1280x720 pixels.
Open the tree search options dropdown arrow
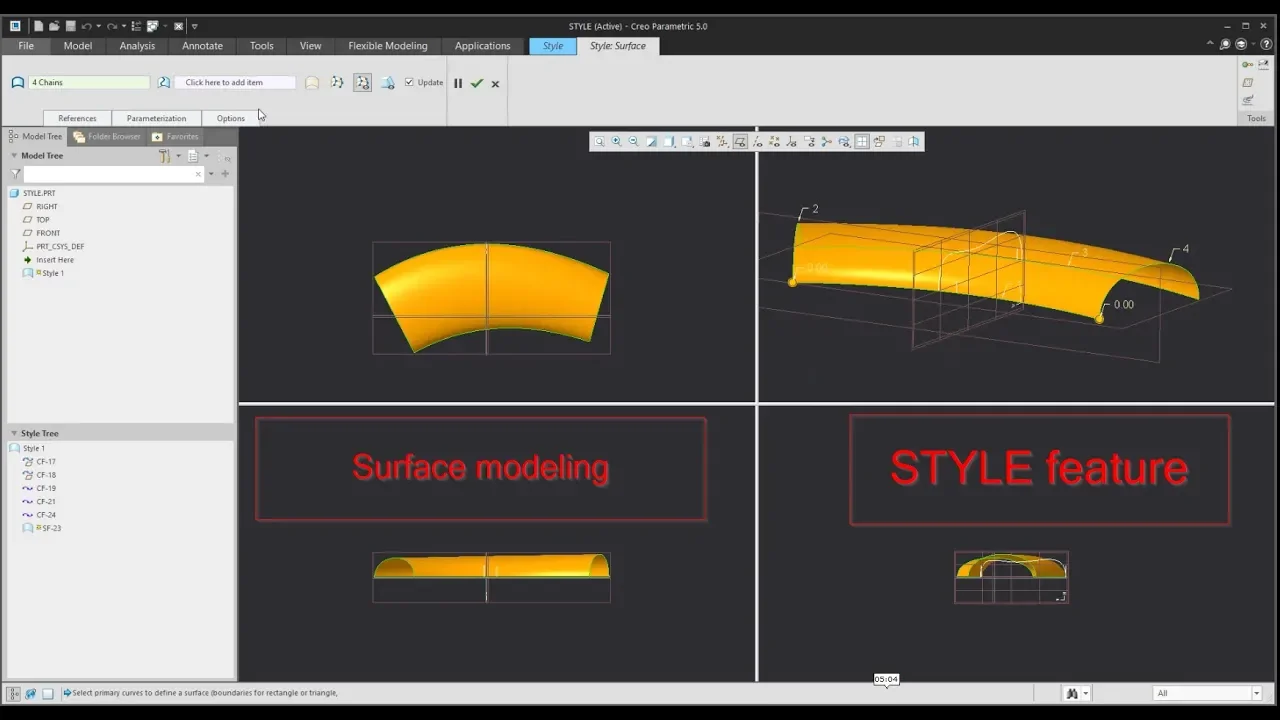(x=211, y=174)
